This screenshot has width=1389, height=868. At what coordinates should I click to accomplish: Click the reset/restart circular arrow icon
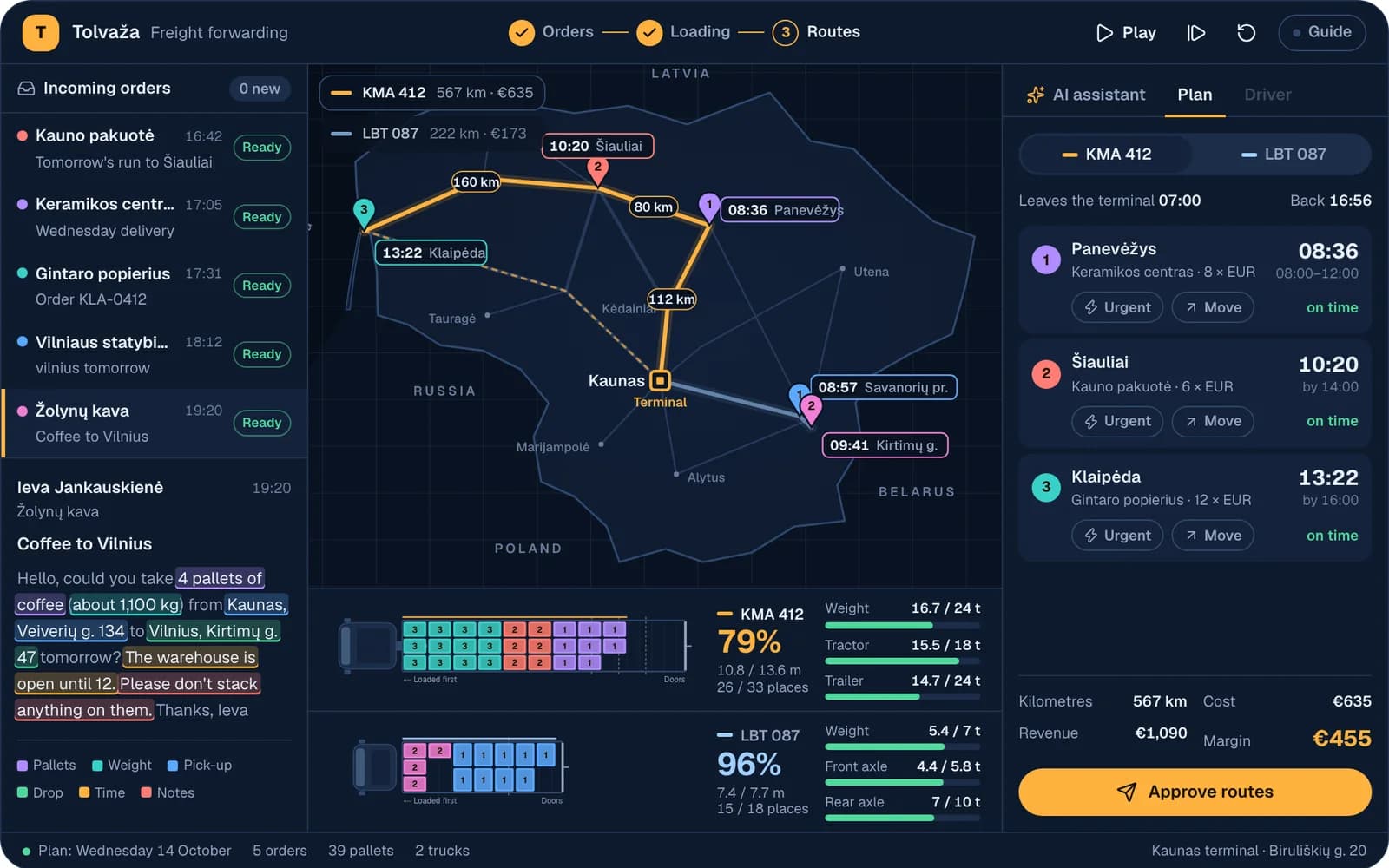point(1246,33)
